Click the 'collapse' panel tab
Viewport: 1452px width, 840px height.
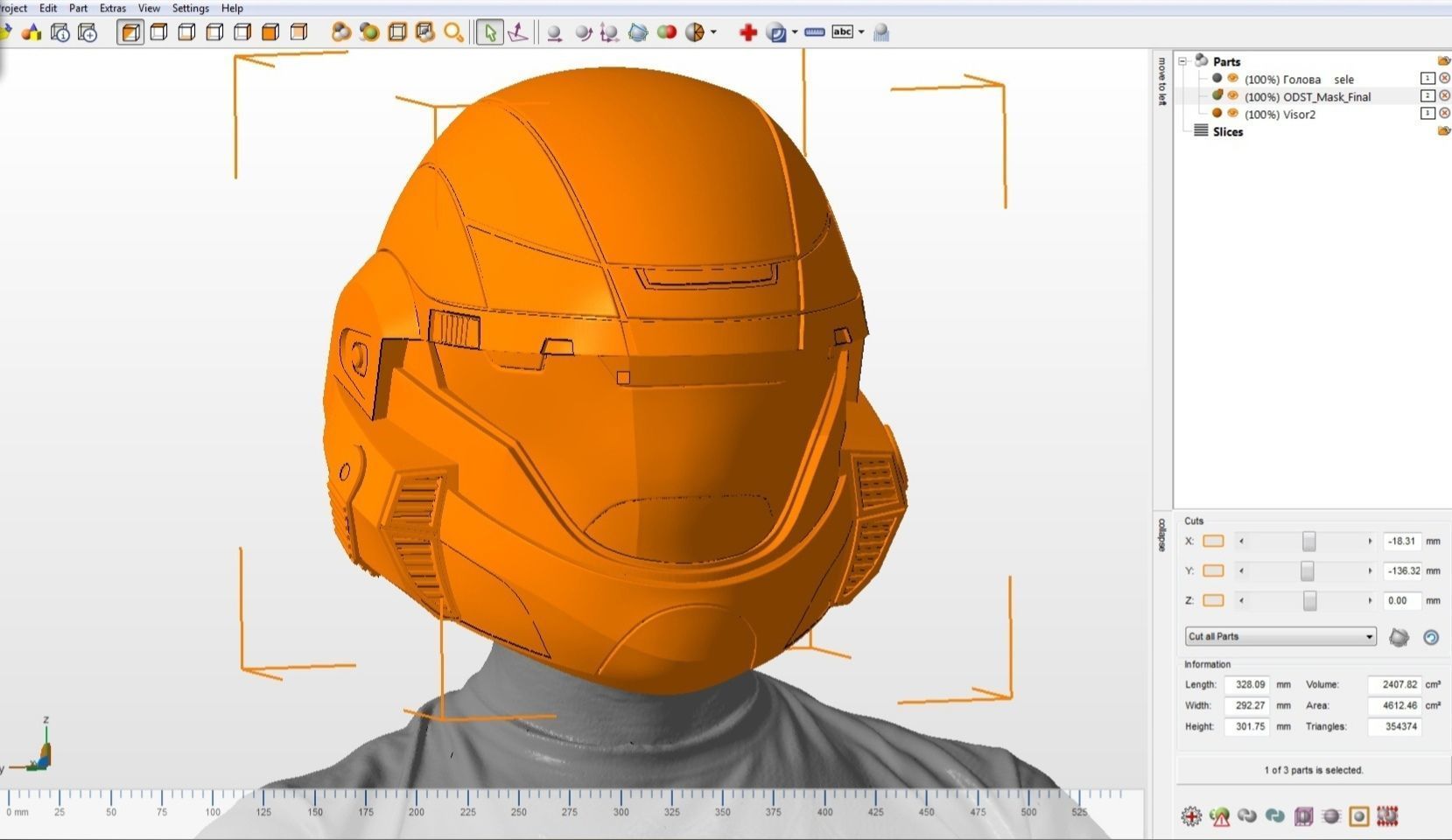(1161, 535)
